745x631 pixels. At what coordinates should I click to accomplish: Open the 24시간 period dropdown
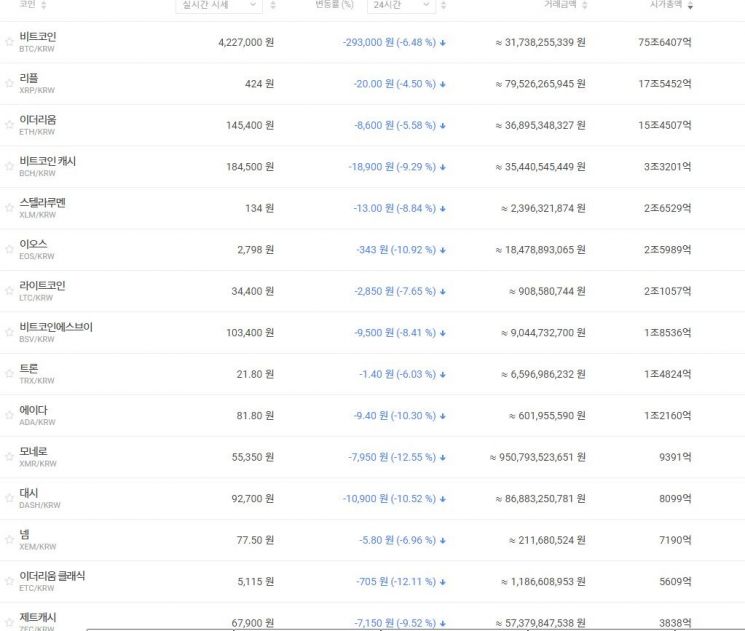tap(401, 5)
